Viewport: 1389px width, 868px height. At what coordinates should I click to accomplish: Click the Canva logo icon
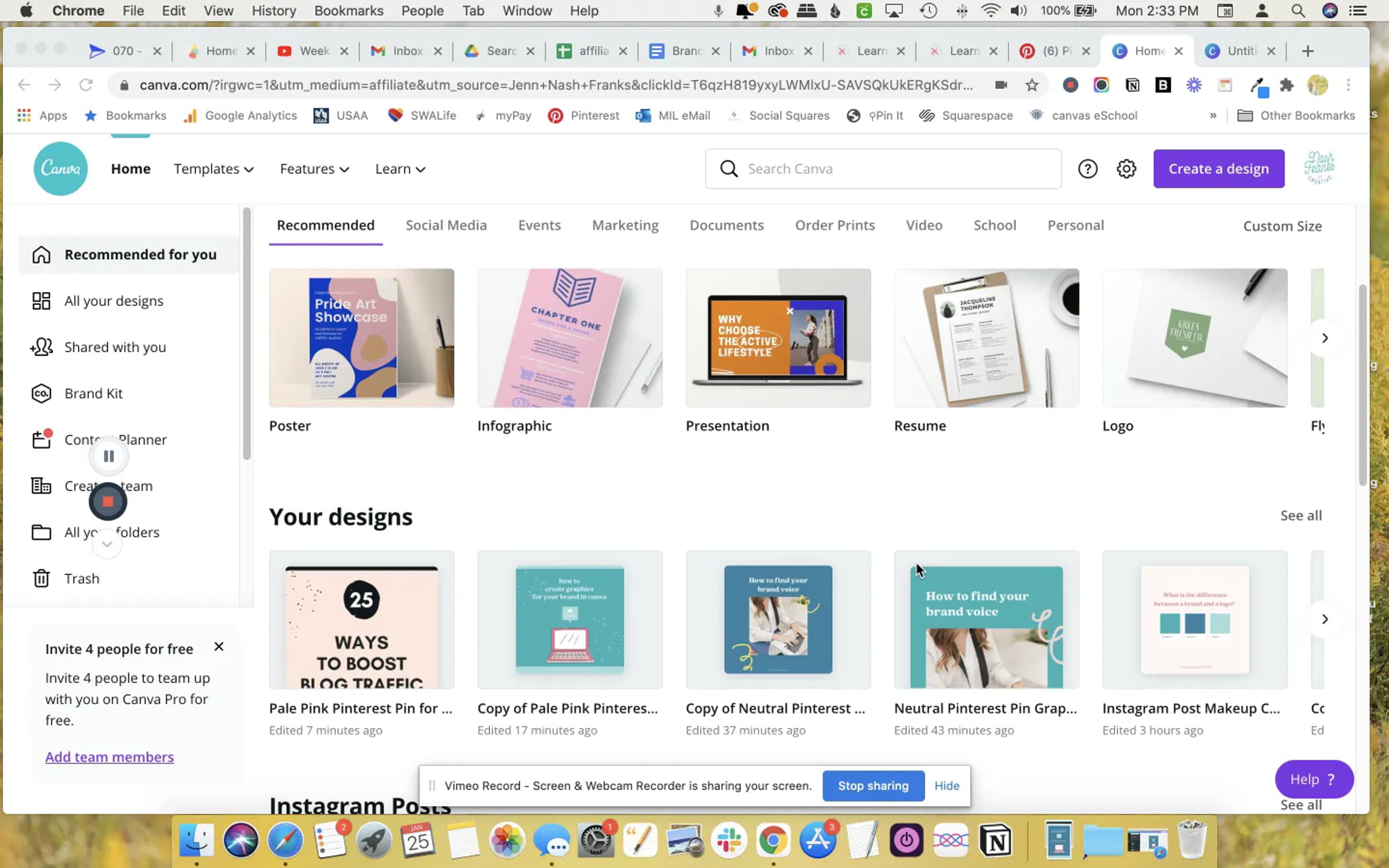pyautogui.click(x=60, y=168)
